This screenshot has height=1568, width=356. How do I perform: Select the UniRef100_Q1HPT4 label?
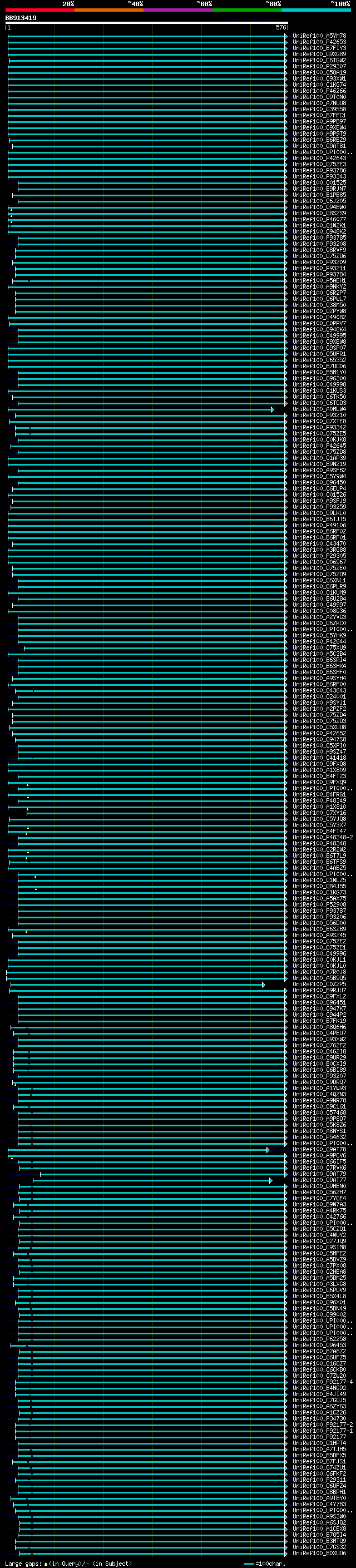click(x=319, y=1443)
